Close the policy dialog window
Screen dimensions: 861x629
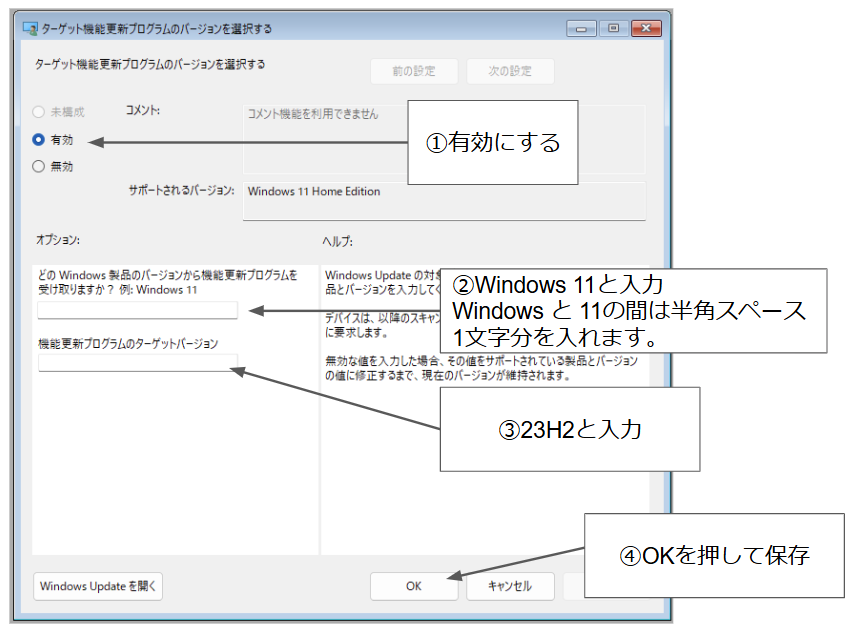coord(646,29)
